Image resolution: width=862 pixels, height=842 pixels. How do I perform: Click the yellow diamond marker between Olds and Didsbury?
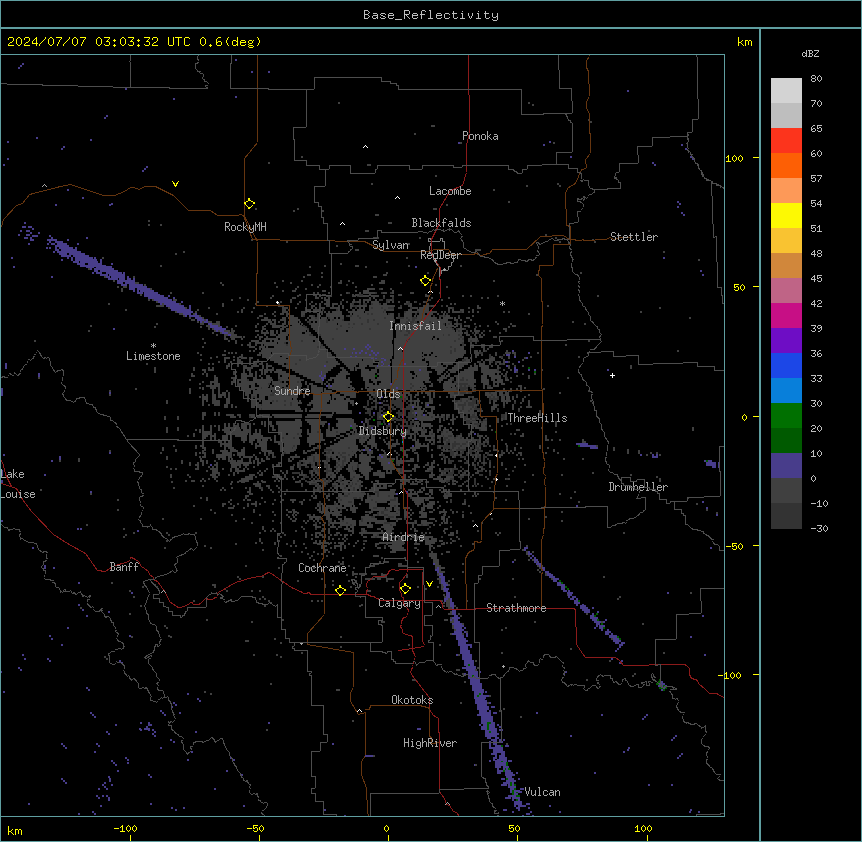(388, 417)
